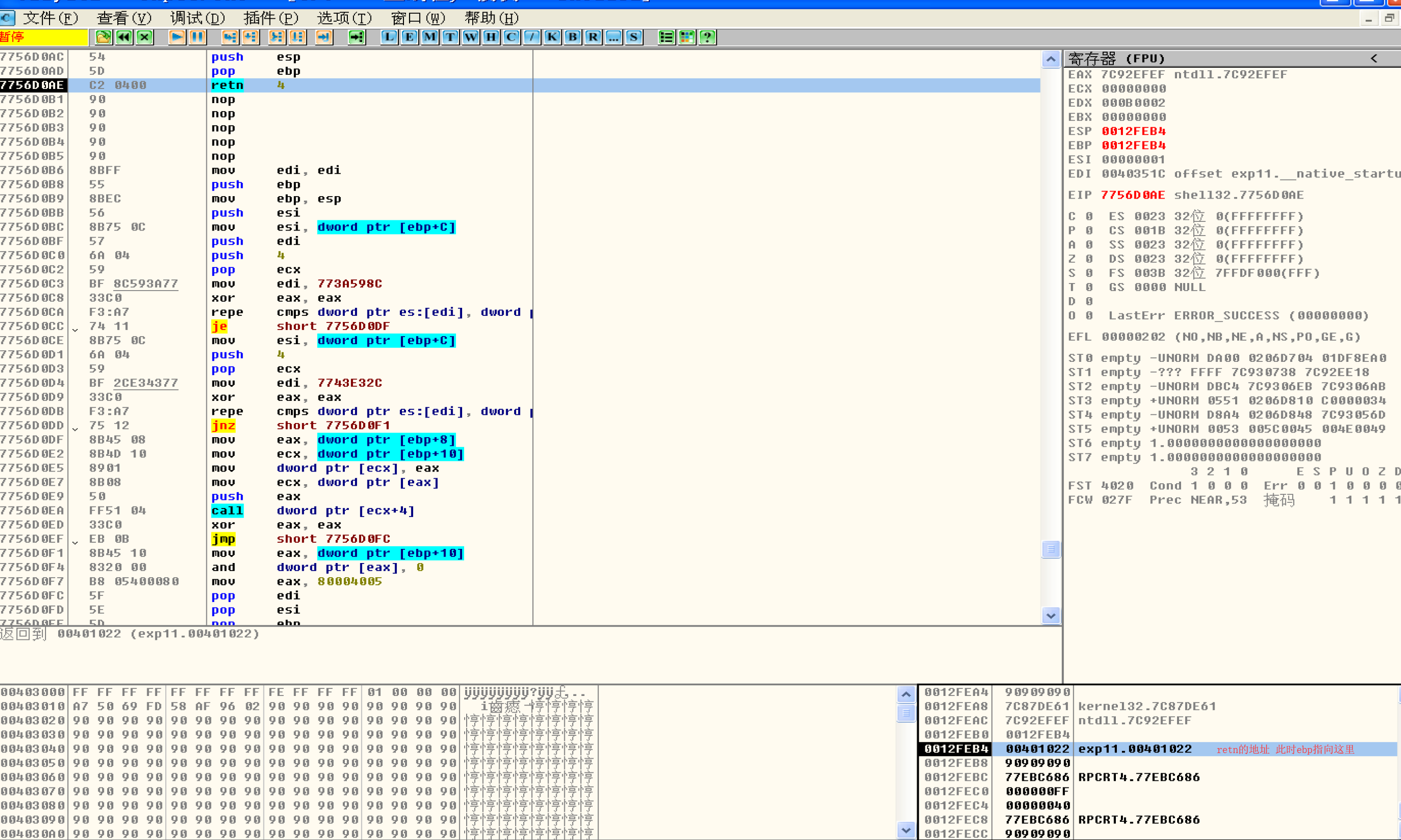Open Source window with S button

click(634, 37)
